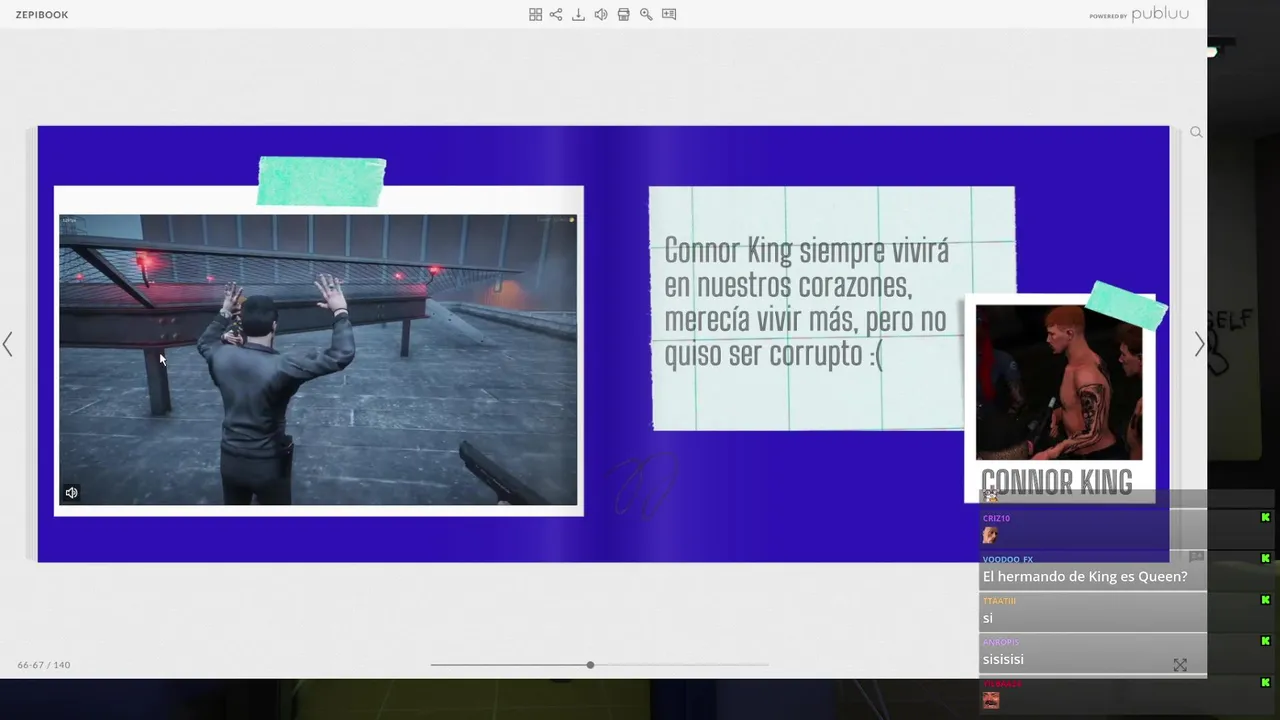
Task: Click the Kick badge beside TTAATIII's message
Action: pos(1265,600)
